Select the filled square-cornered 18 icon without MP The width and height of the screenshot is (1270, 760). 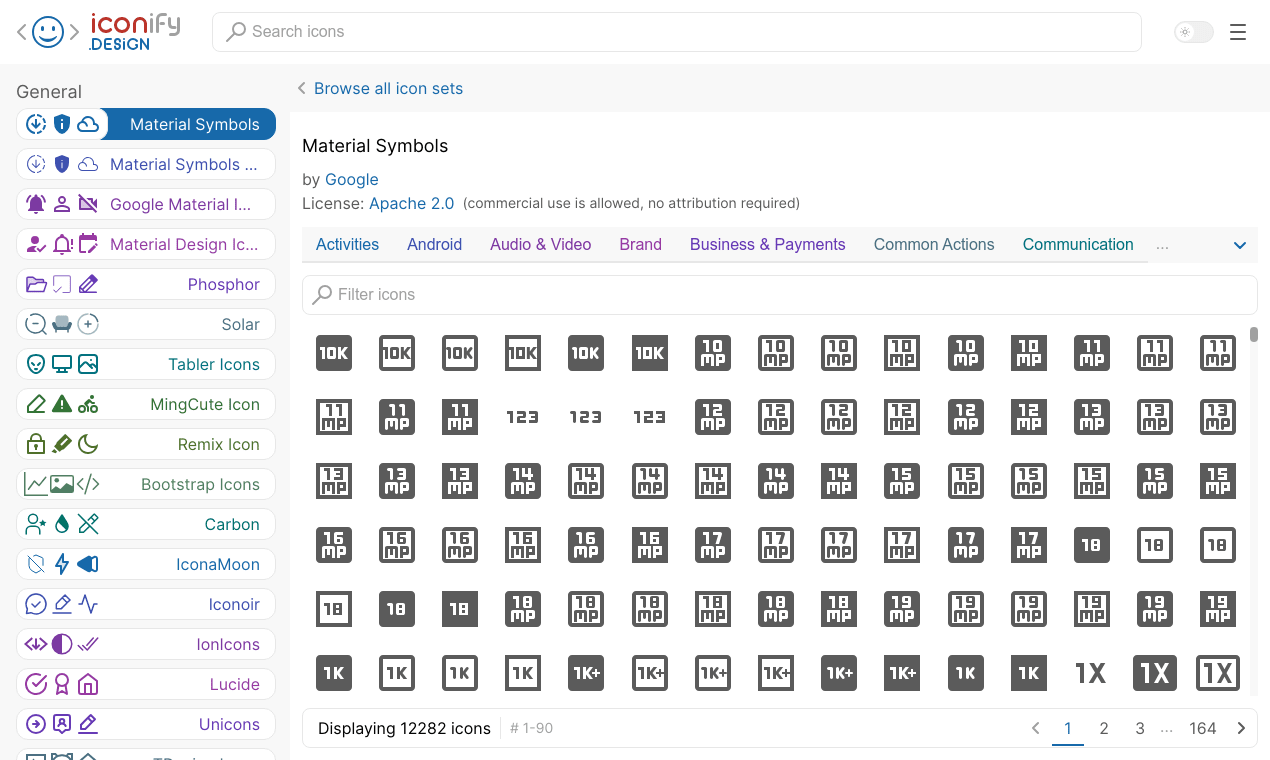pos(460,609)
